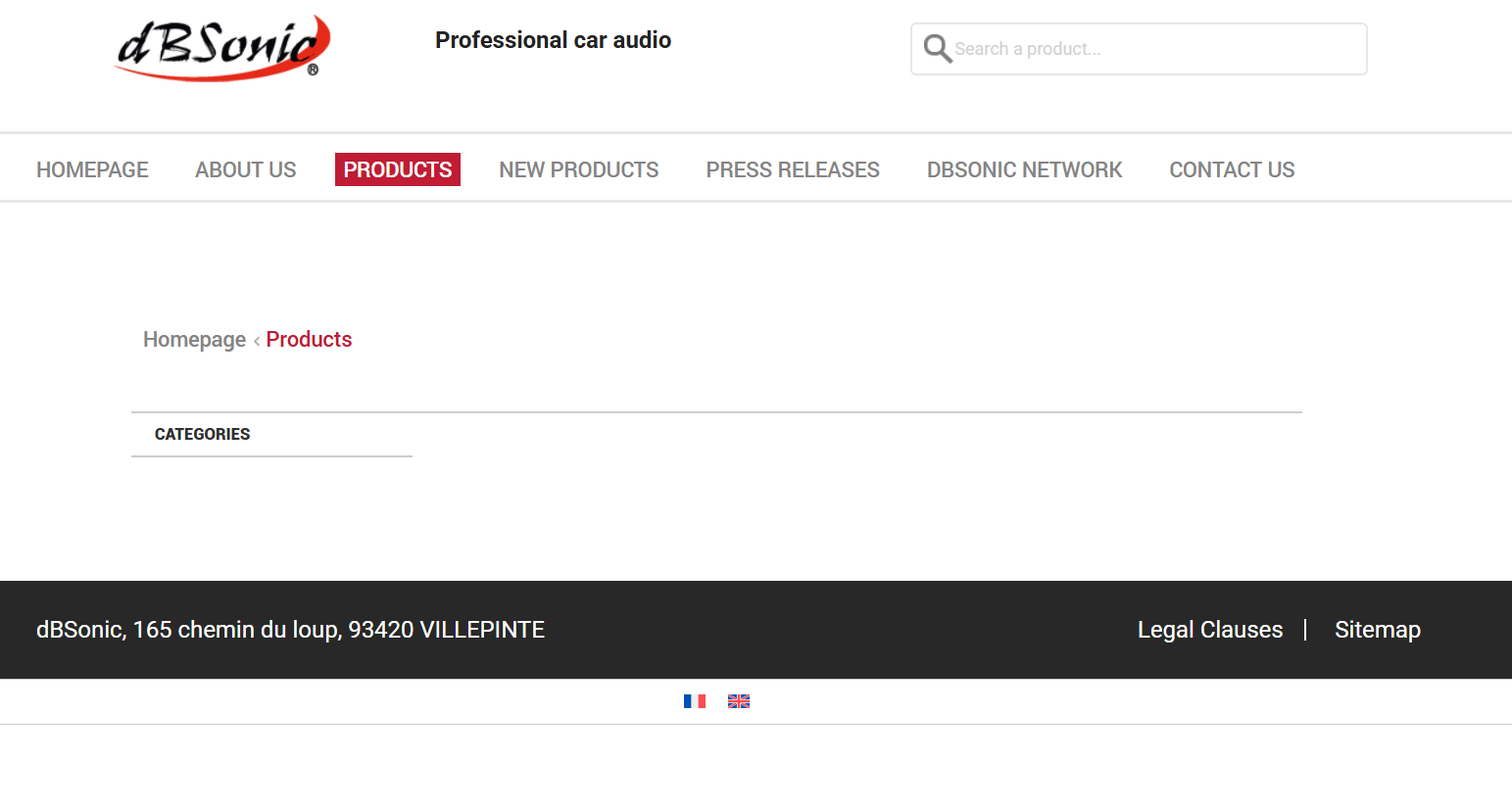The height and width of the screenshot is (809, 1512).
Task: Click the Homepage breadcrumb link
Action: click(x=194, y=339)
